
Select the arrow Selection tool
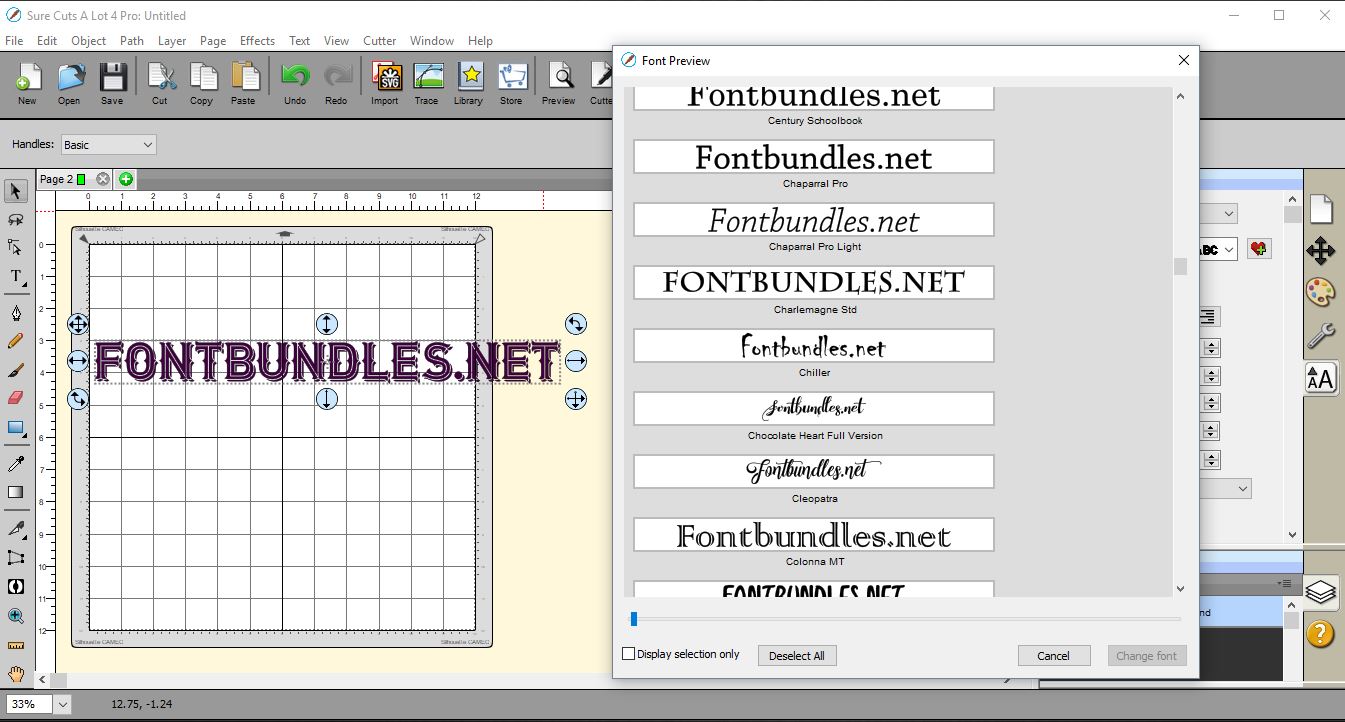(x=16, y=190)
